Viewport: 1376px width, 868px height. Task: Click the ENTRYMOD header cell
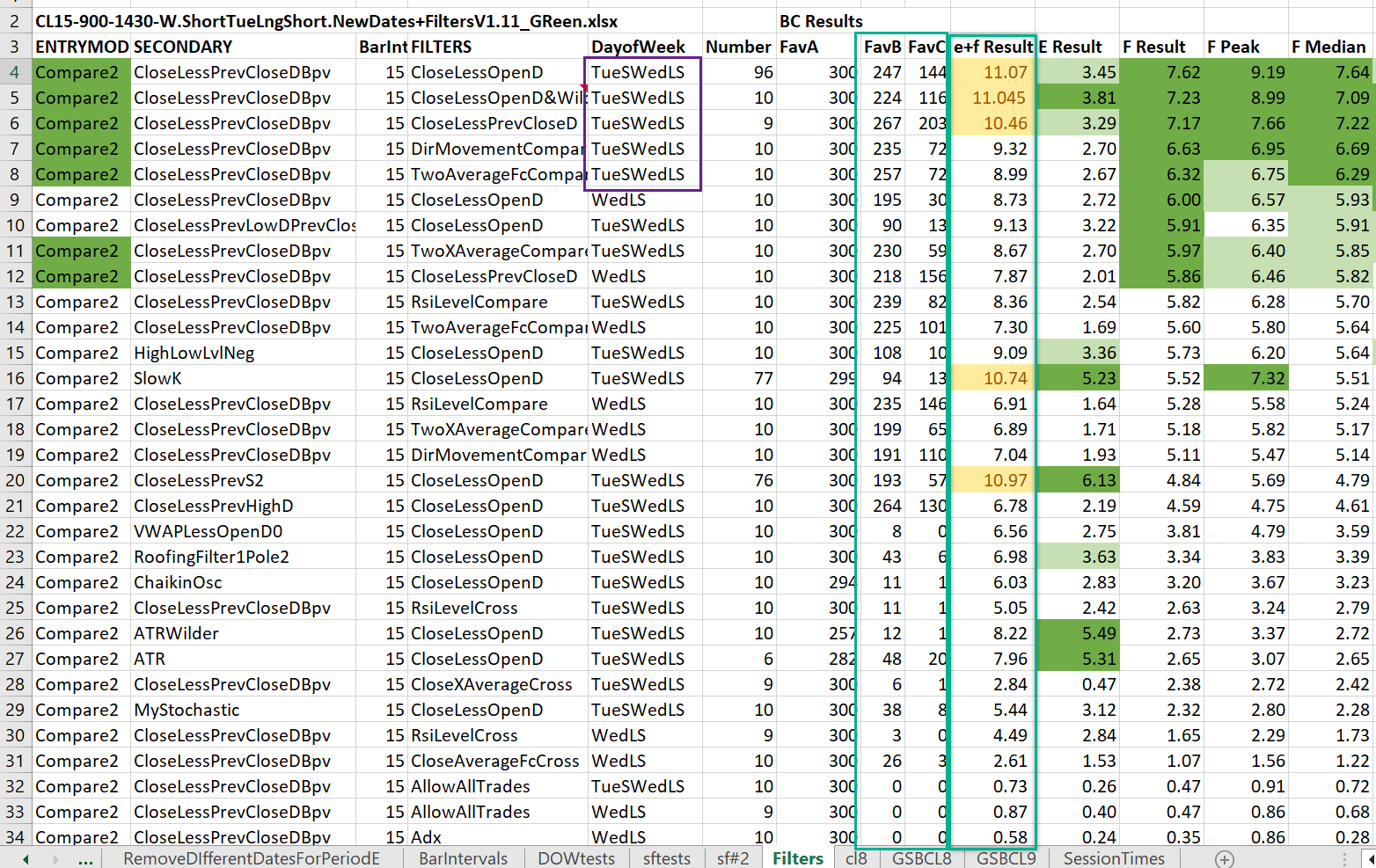click(81, 47)
